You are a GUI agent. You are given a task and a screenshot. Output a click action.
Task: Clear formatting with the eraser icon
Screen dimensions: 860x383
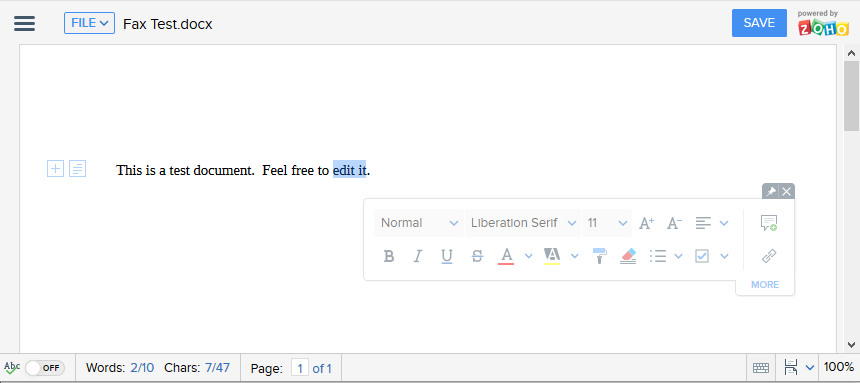[x=628, y=256]
